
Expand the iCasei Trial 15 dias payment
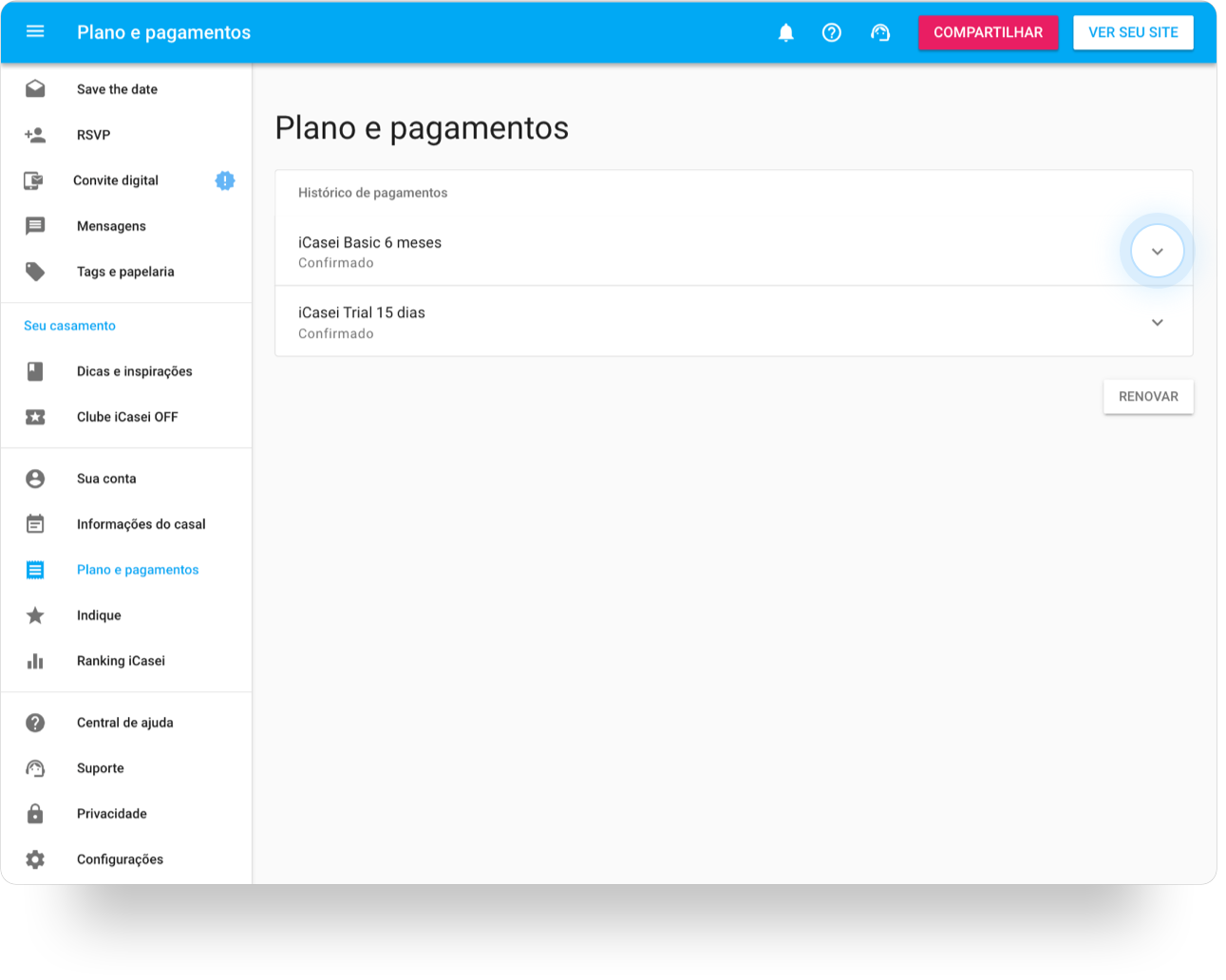1157,322
